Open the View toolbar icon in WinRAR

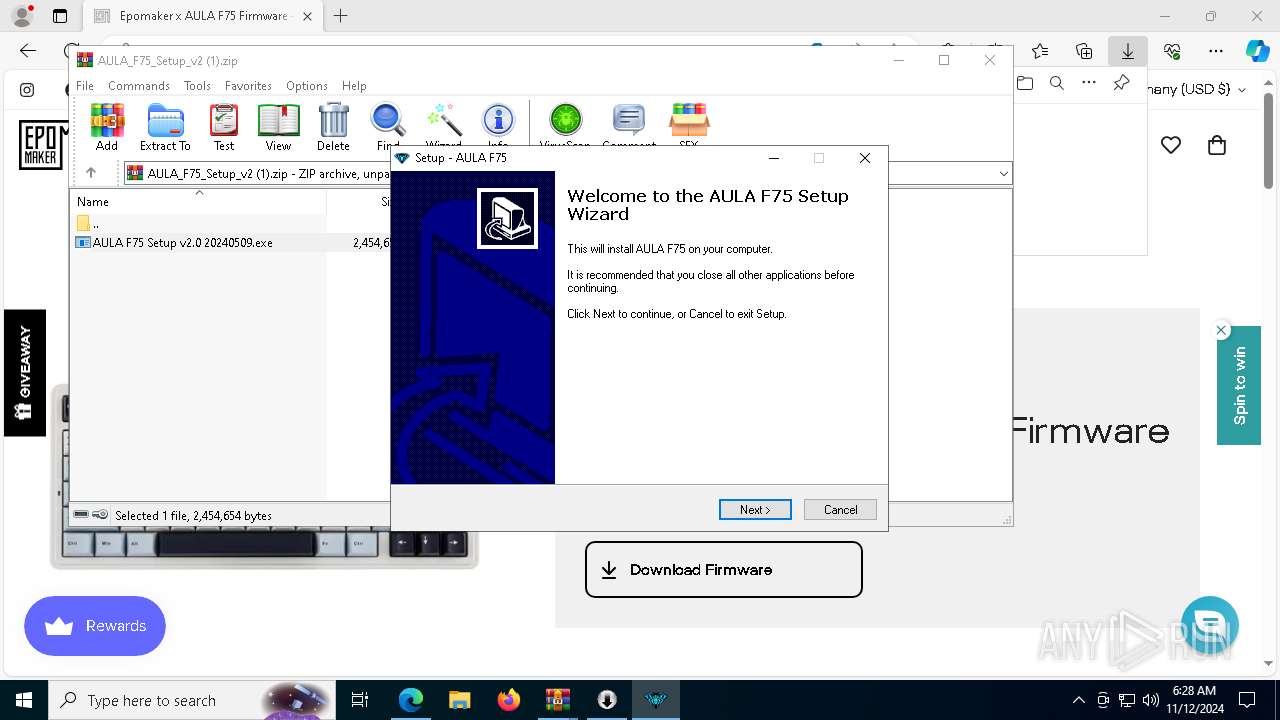point(278,126)
